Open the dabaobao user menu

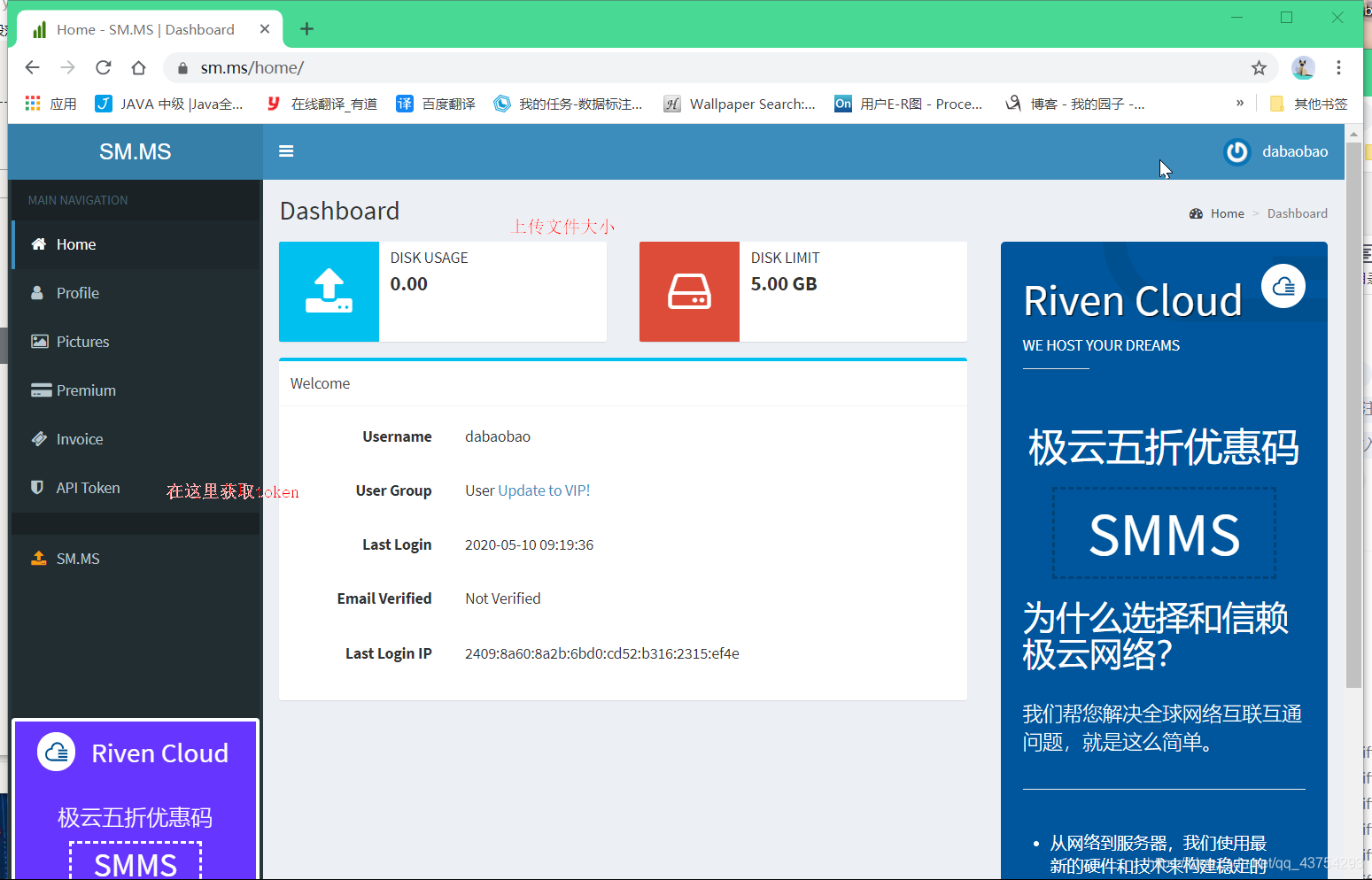(x=1276, y=151)
